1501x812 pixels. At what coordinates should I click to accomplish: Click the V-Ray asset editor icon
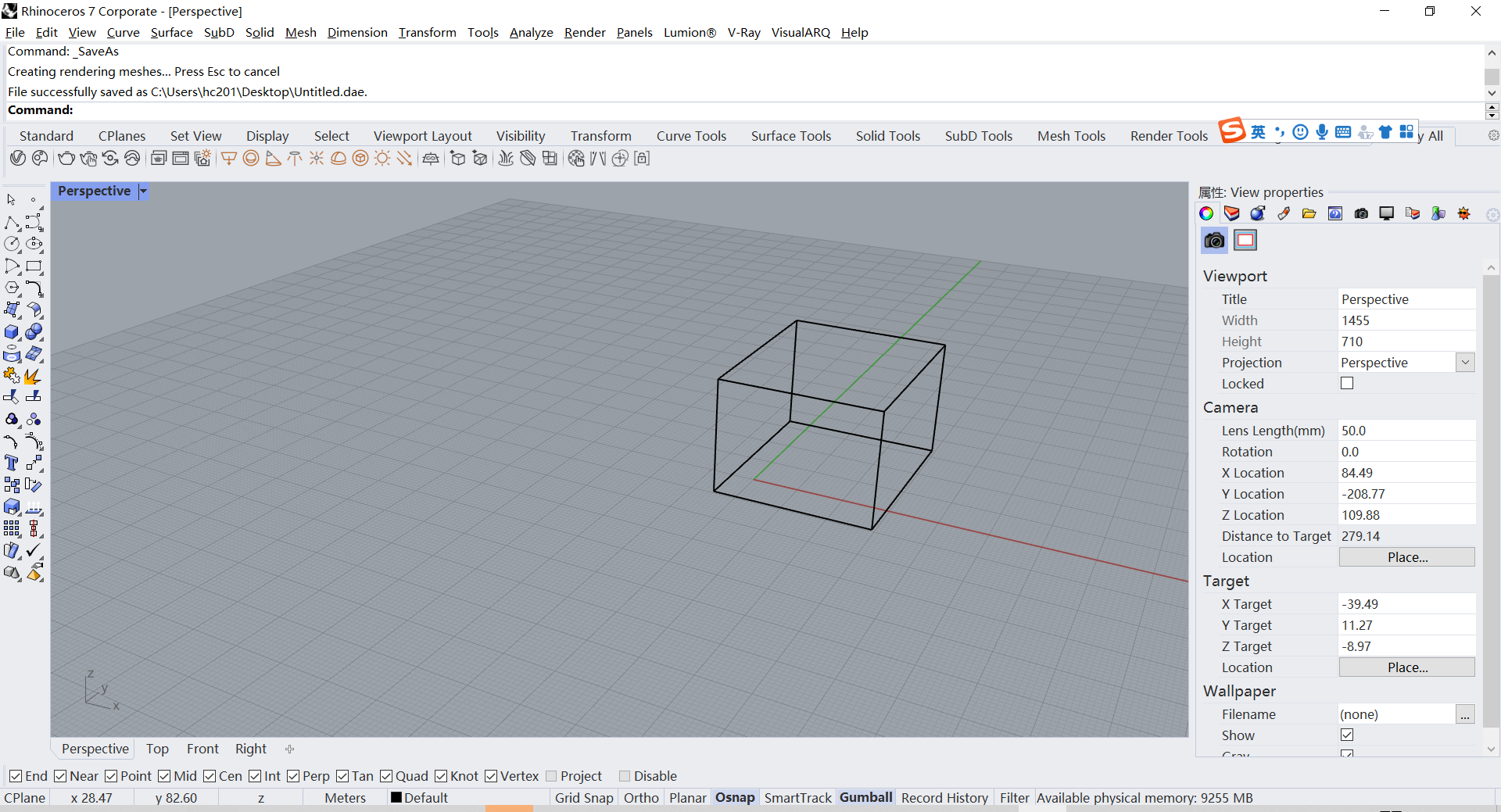(17, 159)
